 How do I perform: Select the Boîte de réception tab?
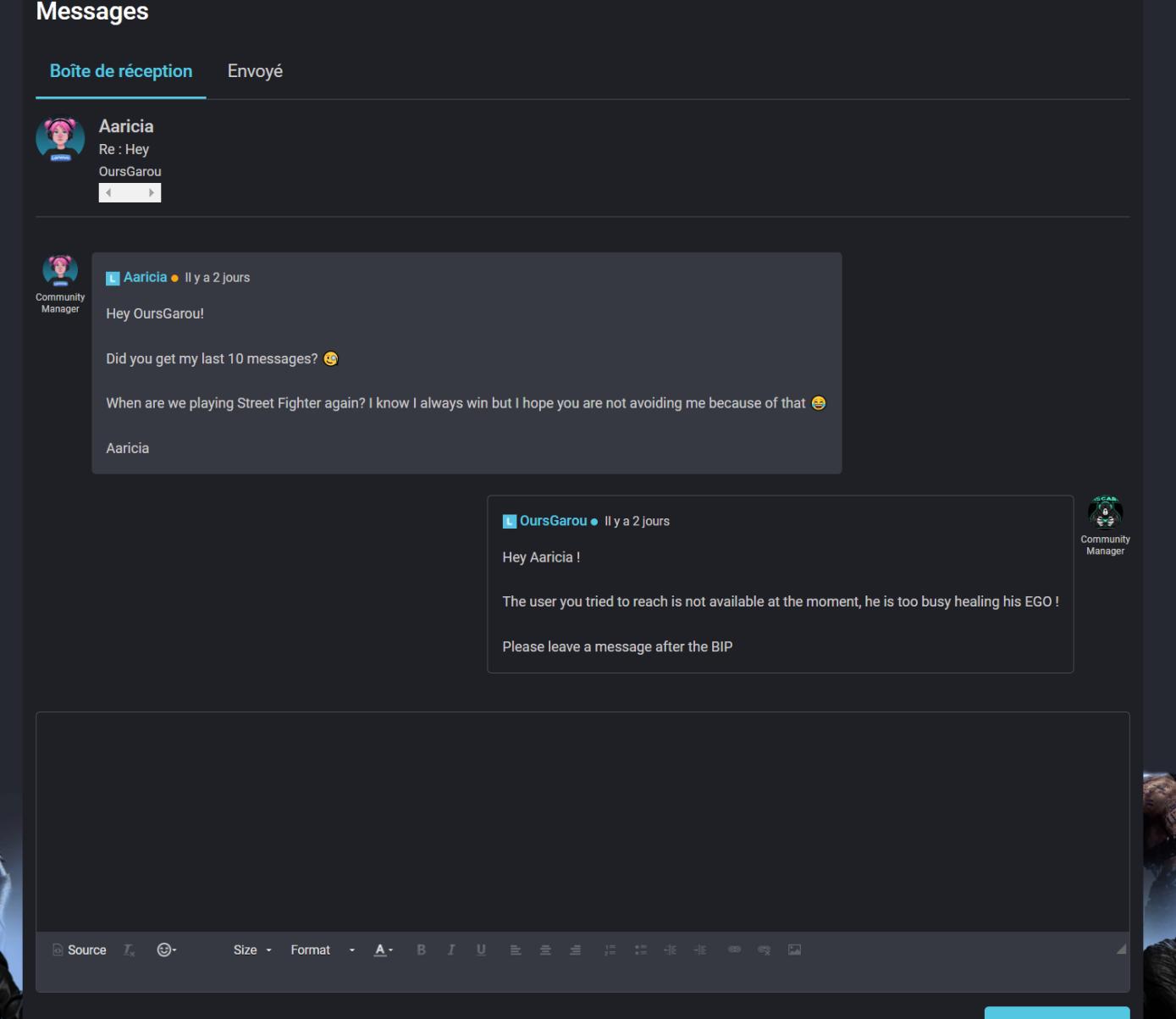[x=120, y=71]
